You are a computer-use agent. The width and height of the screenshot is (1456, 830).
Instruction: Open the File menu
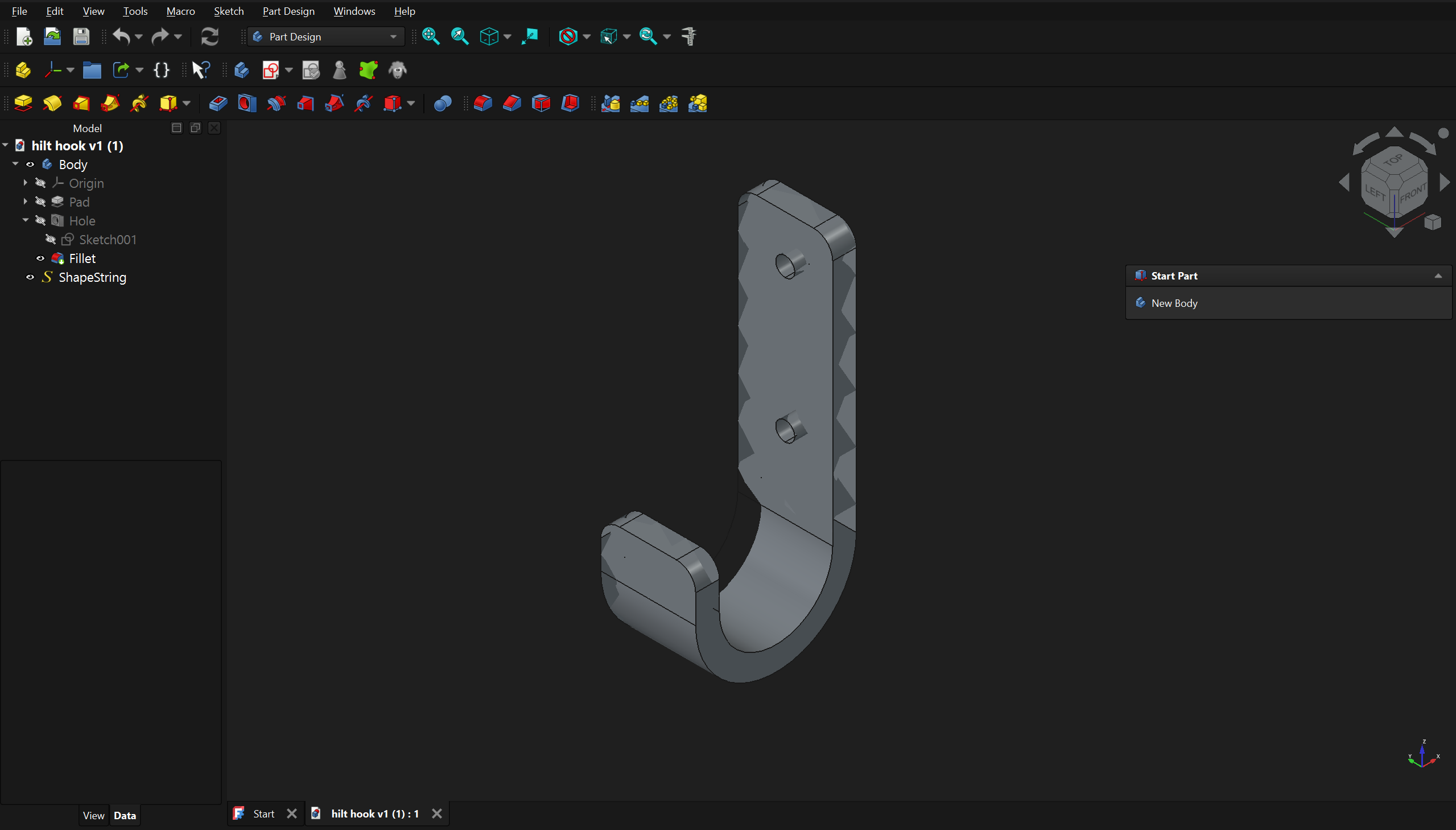(19, 11)
